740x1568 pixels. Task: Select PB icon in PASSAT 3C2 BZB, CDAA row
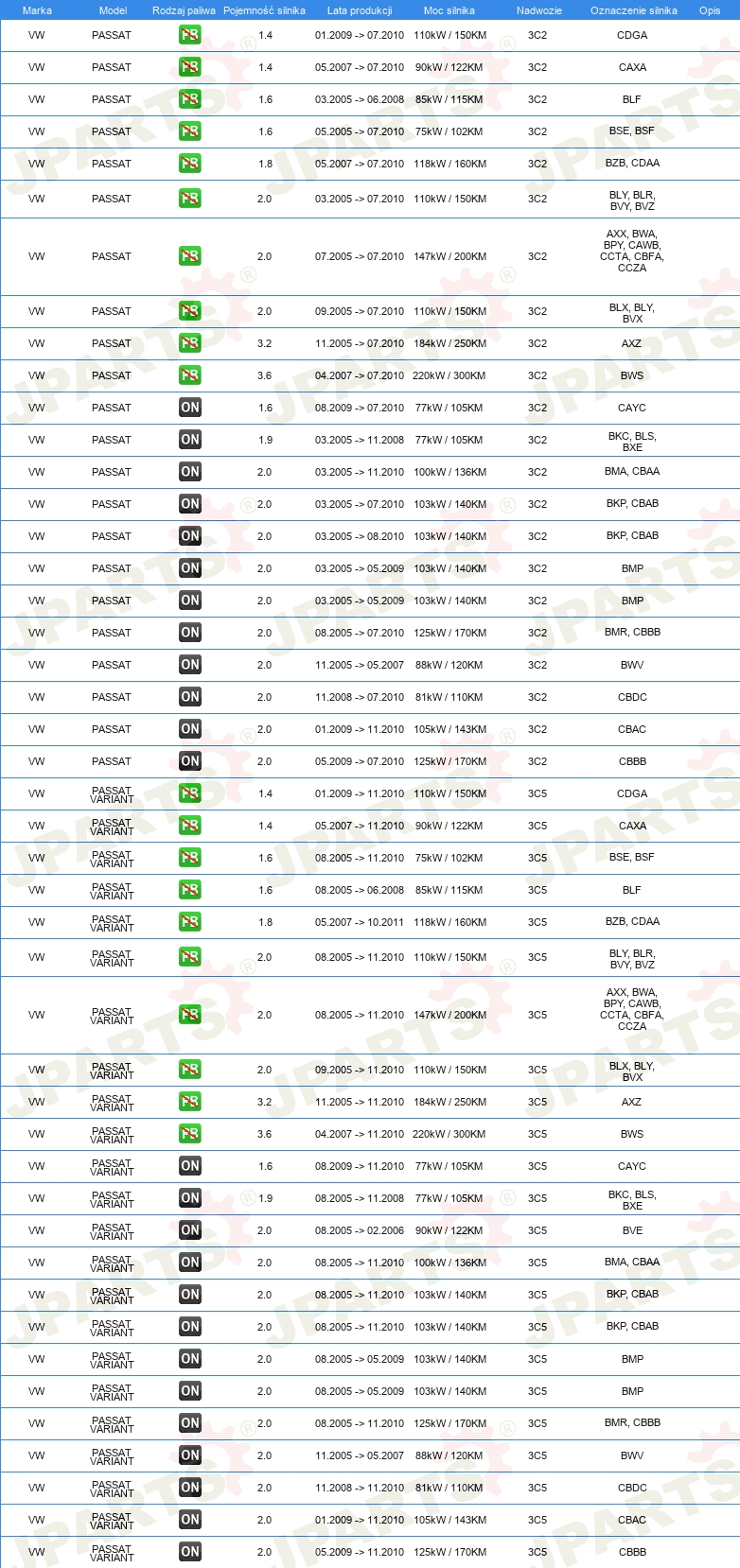(190, 164)
